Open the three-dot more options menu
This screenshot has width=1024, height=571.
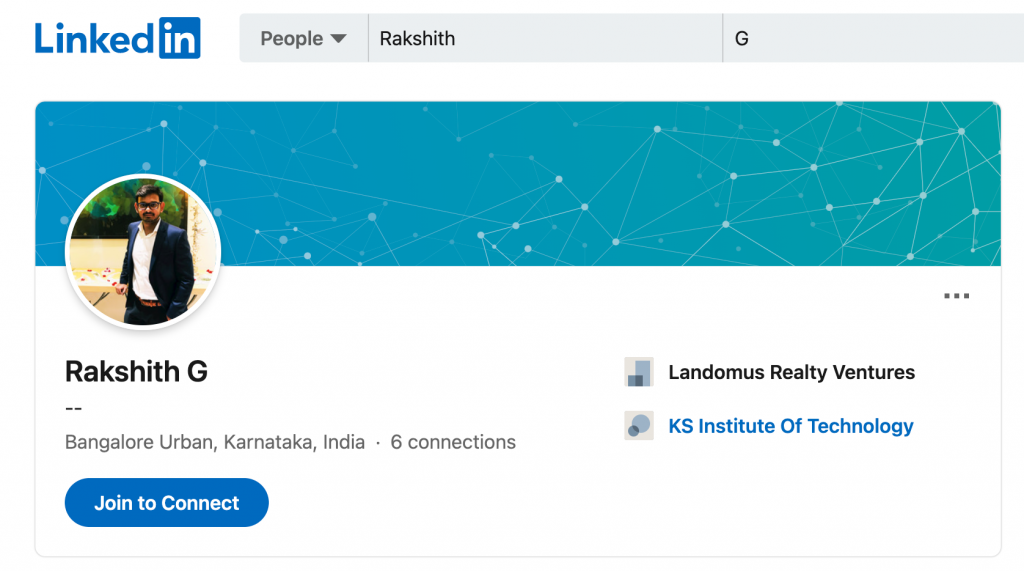(957, 296)
